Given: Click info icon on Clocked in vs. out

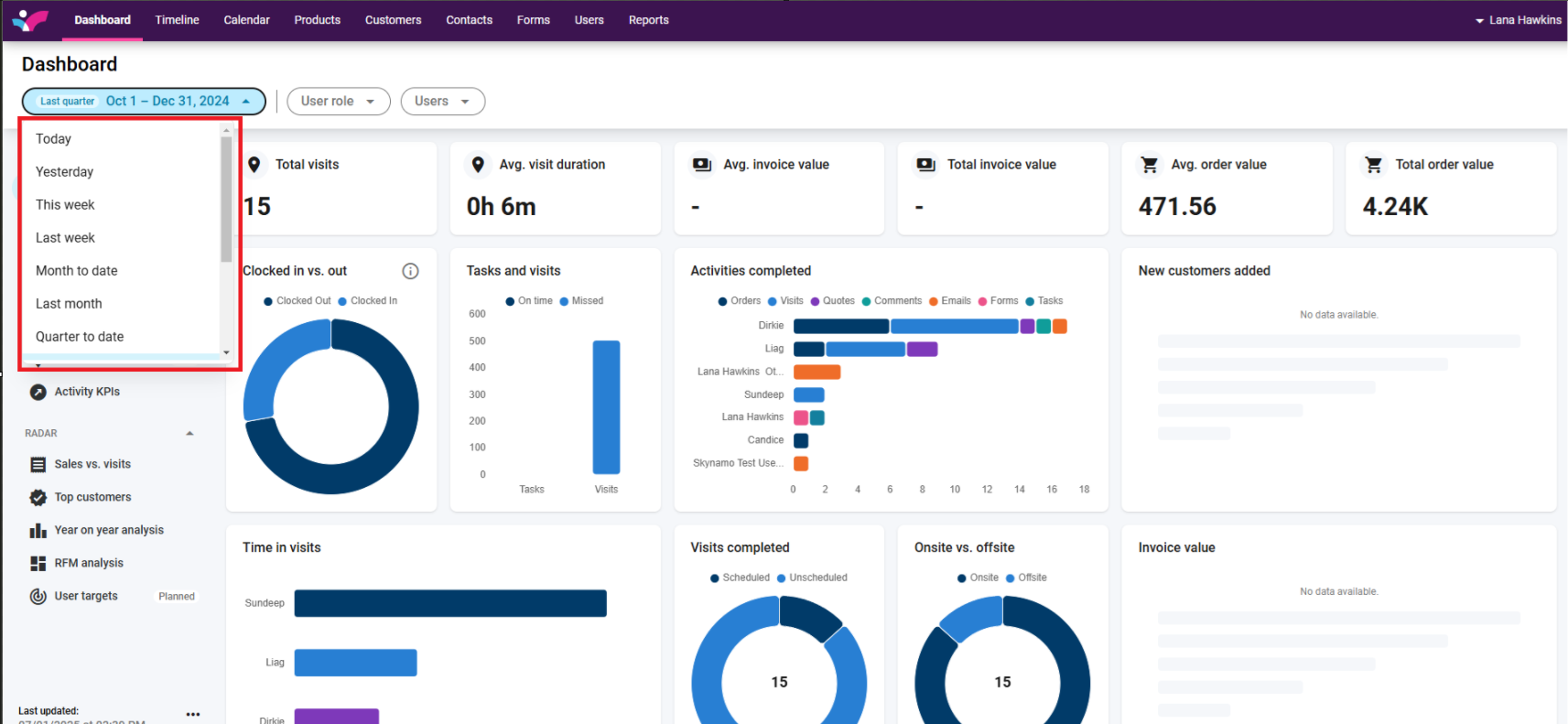Looking at the screenshot, I should [x=410, y=271].
